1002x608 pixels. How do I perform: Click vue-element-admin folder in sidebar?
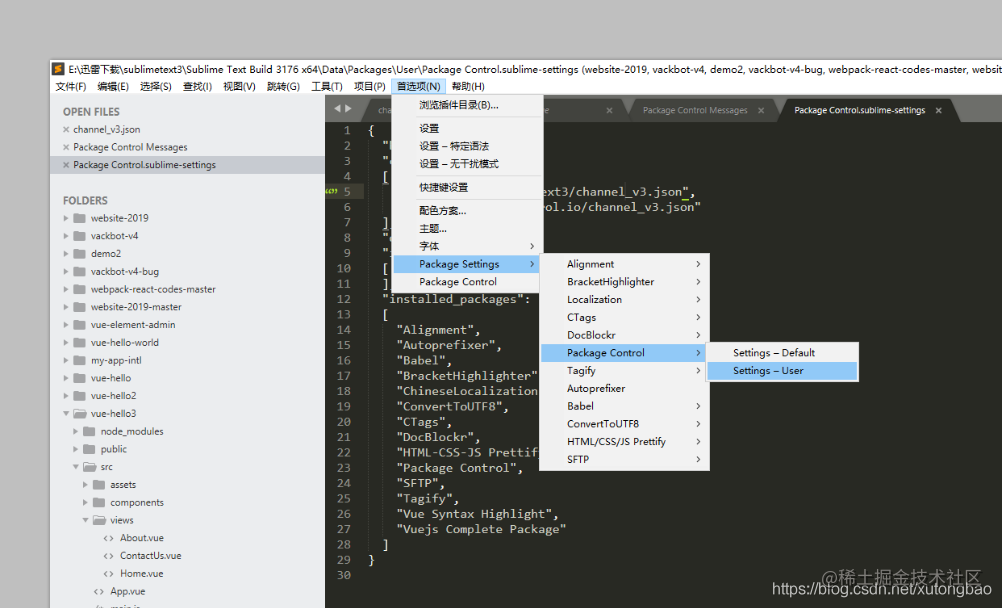point(133,325)
